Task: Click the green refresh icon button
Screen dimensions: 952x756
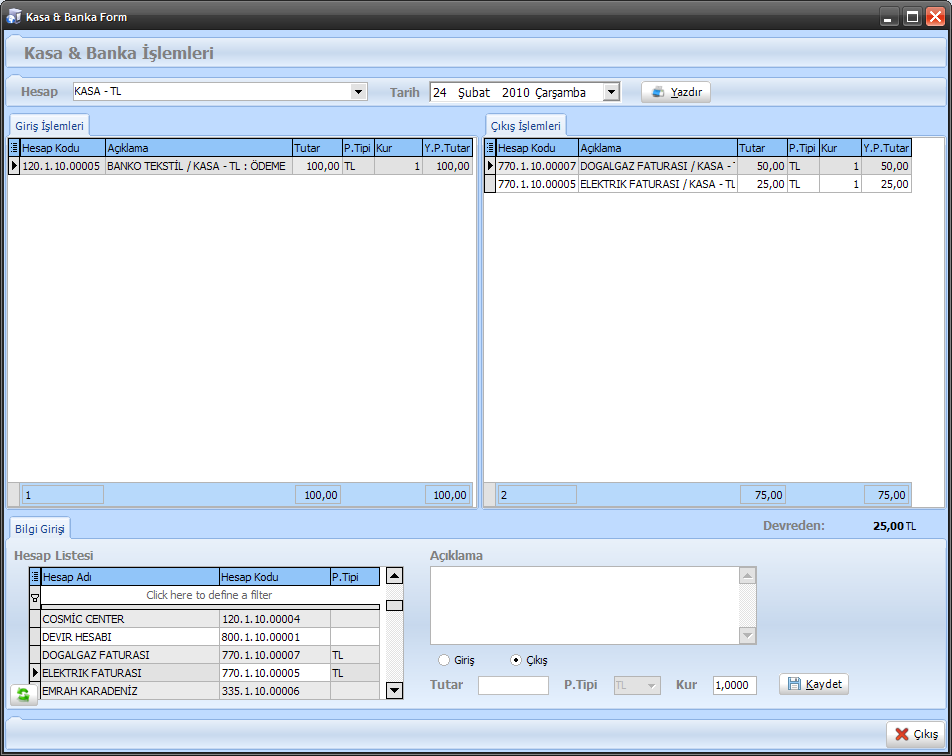Action: 23,694
